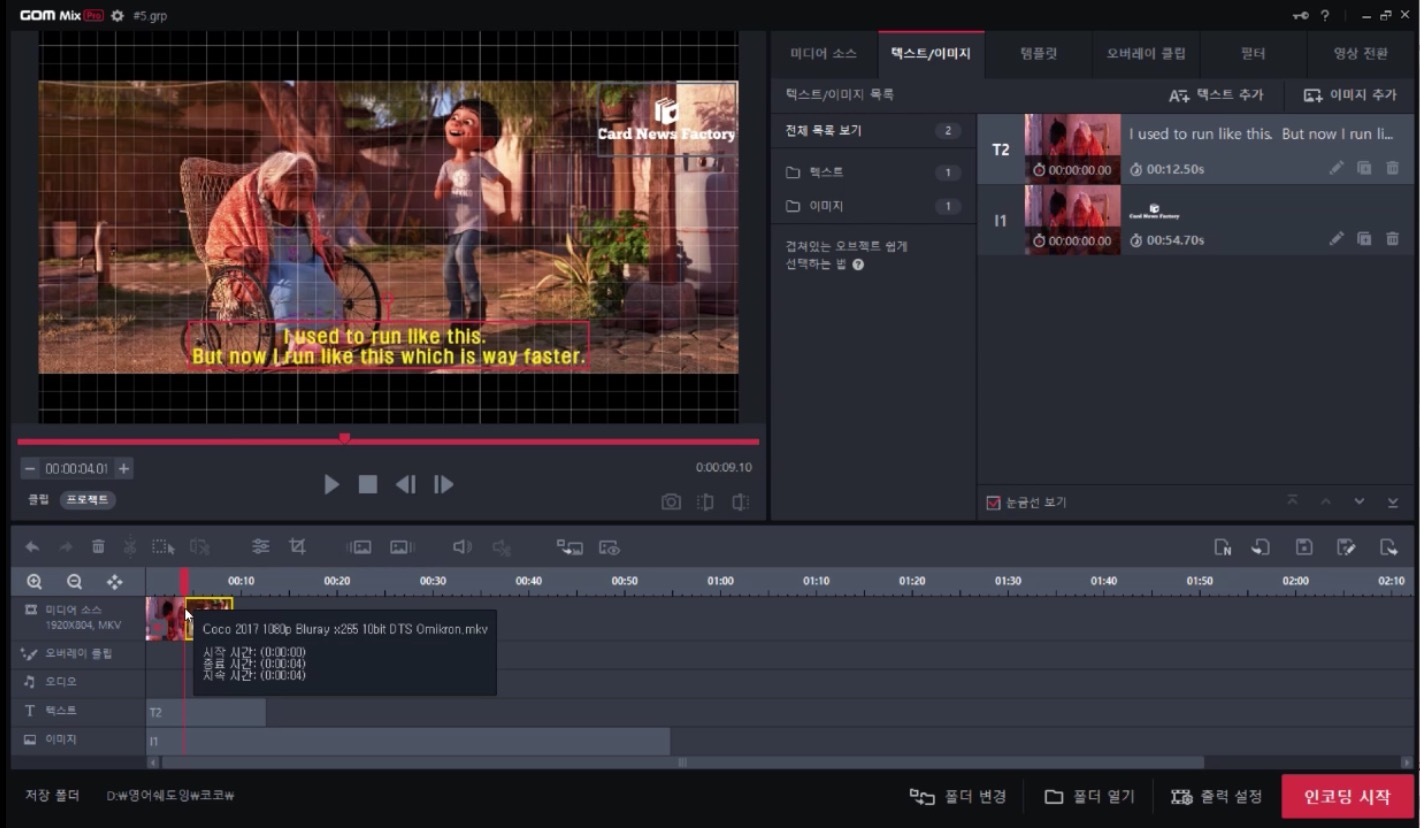Viewport: 1420px width, 828px height.
Task: Click the help question mark in title bar
Action: coord(1325,16)
